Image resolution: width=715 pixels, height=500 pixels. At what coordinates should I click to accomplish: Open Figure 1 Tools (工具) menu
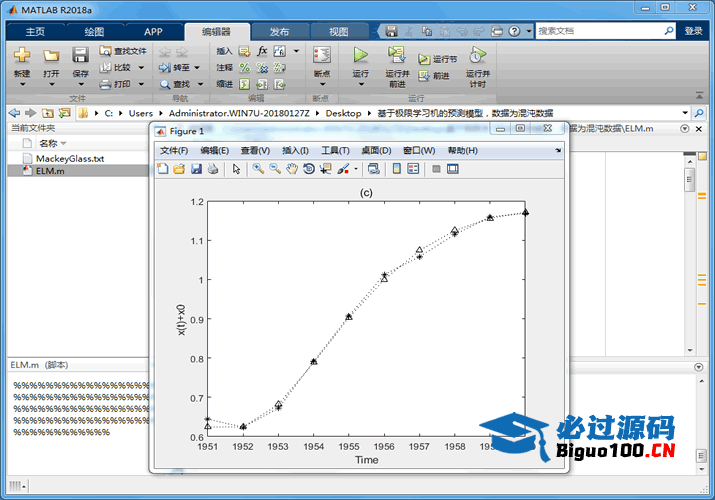point(335,150)
